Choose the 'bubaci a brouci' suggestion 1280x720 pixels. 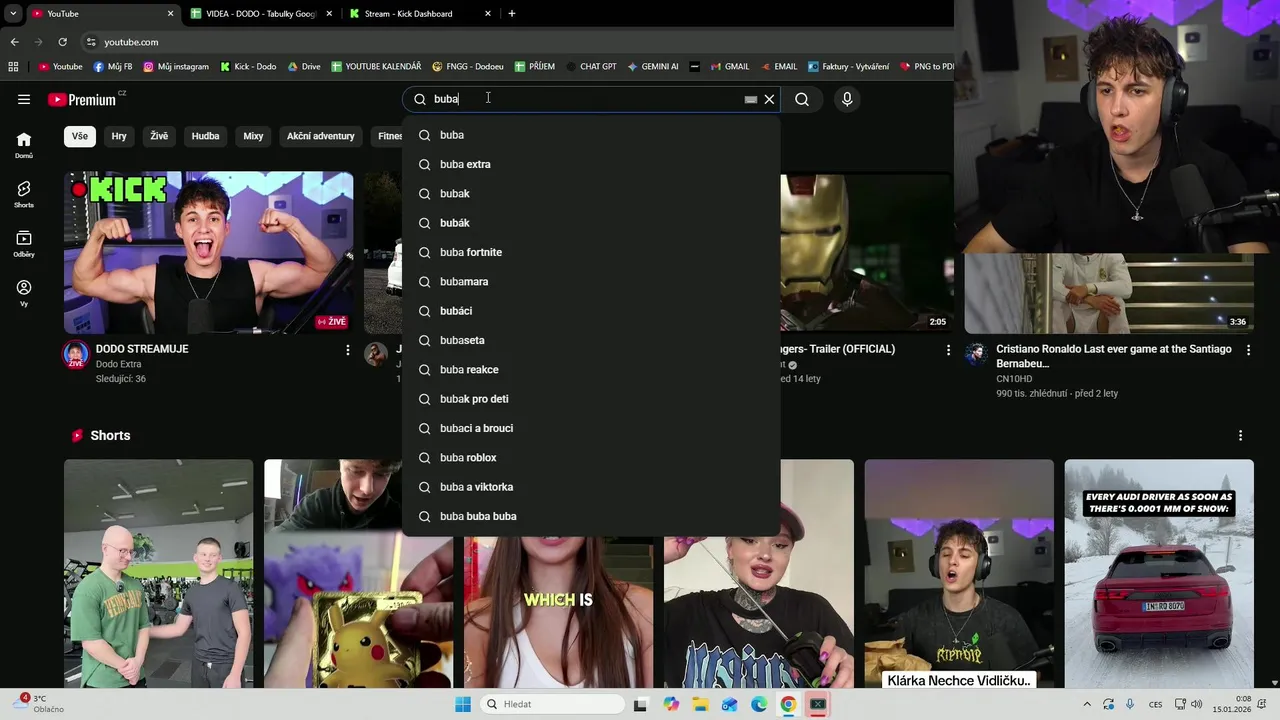click(591, 428)
